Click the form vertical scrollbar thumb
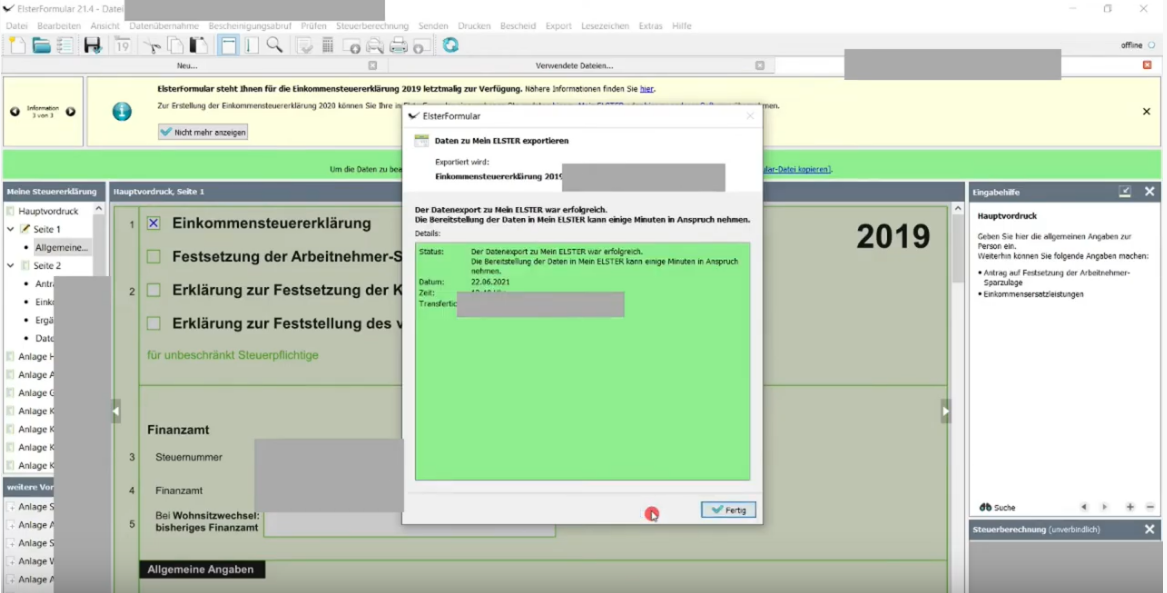Image resolution: width=1167 pixels, height=593 pixels. pos(958,249)
